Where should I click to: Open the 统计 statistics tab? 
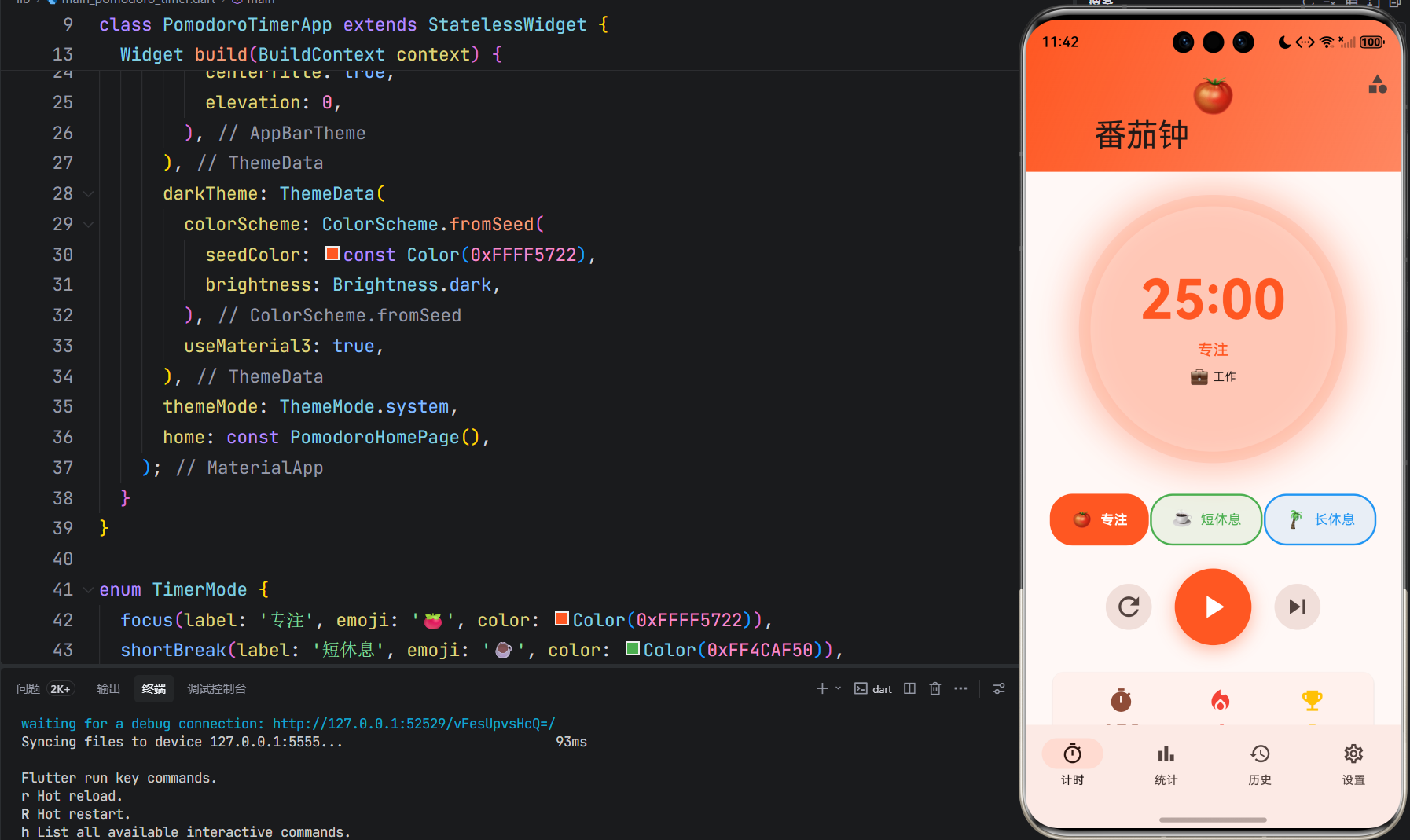(x=1166, y=763)
